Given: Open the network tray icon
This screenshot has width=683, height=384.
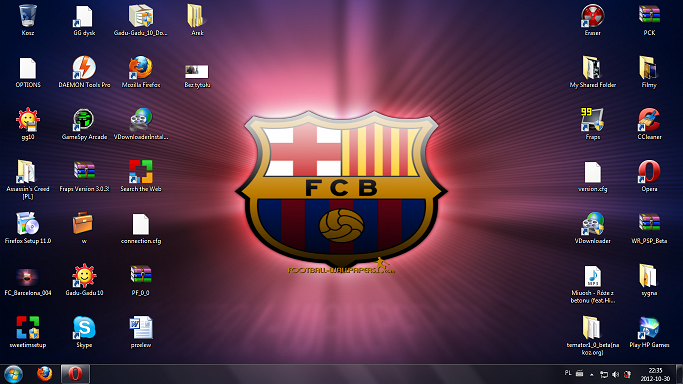Looking at the screenshot, I should (x=604, y=374).
